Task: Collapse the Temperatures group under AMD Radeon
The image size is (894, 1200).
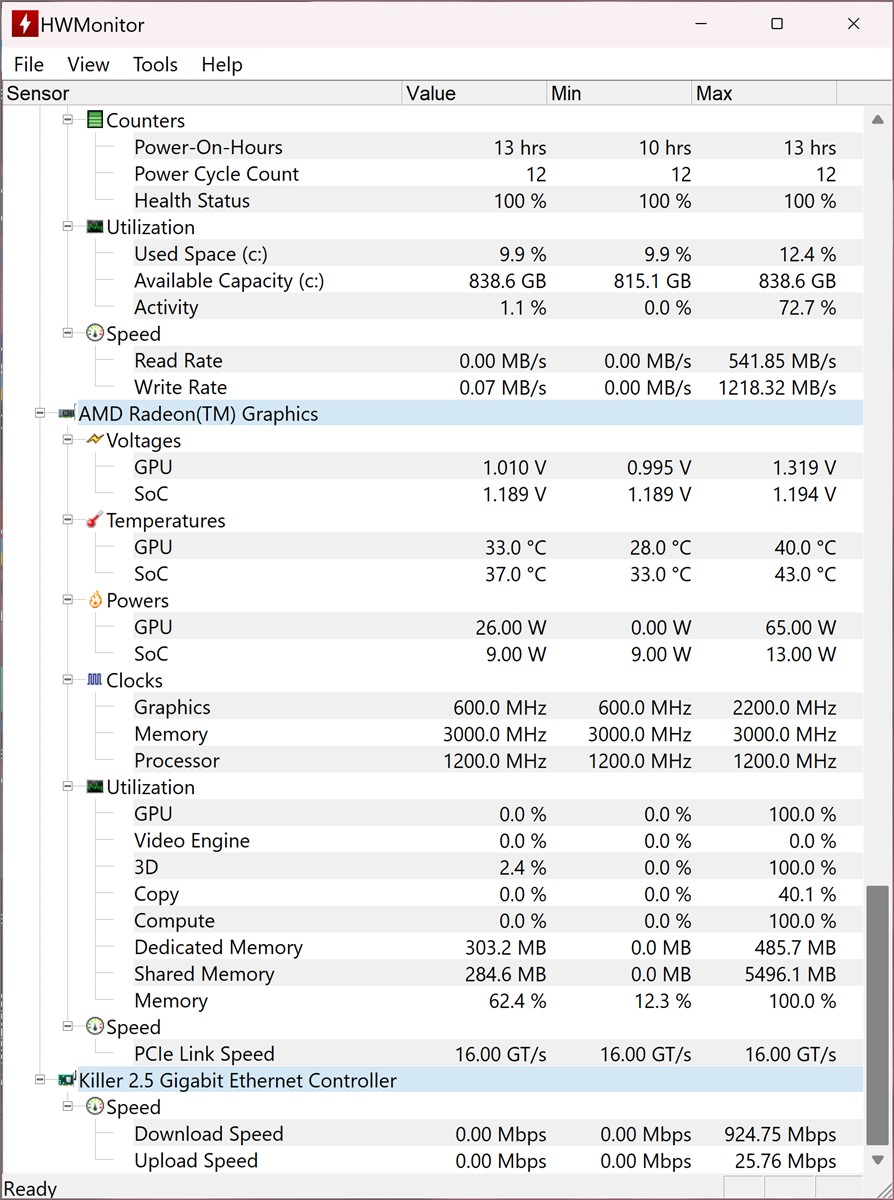Action: click(68, 520)
